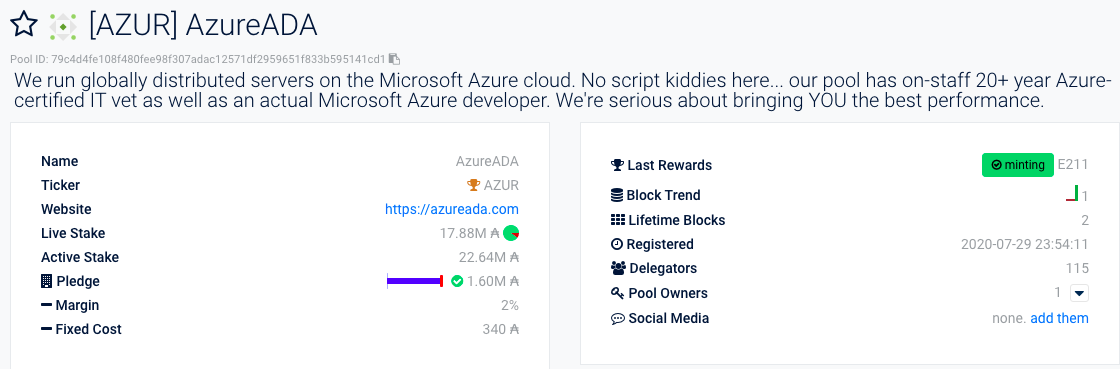Image resolution: width=1120 pixels, height=369 pixels.
Task: Click the 'add them' social media link
Action: tap(1059, 318)
